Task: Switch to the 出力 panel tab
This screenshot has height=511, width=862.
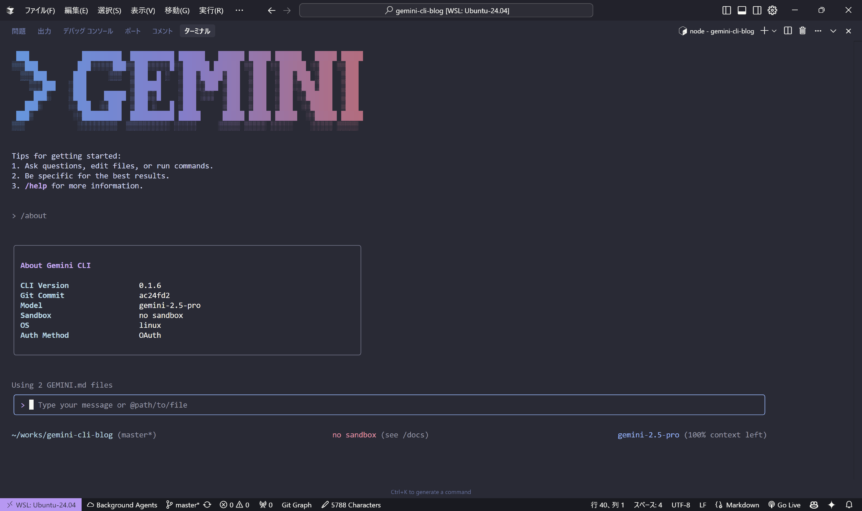Action: click(45, 31)
